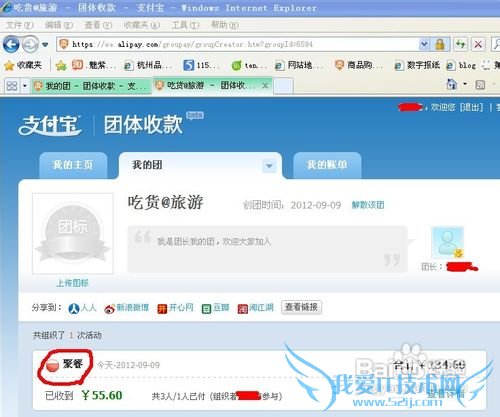Open the blog bookmark
Image resolution: width=500 pixels, height=417 pixels.
click(461, 65)
